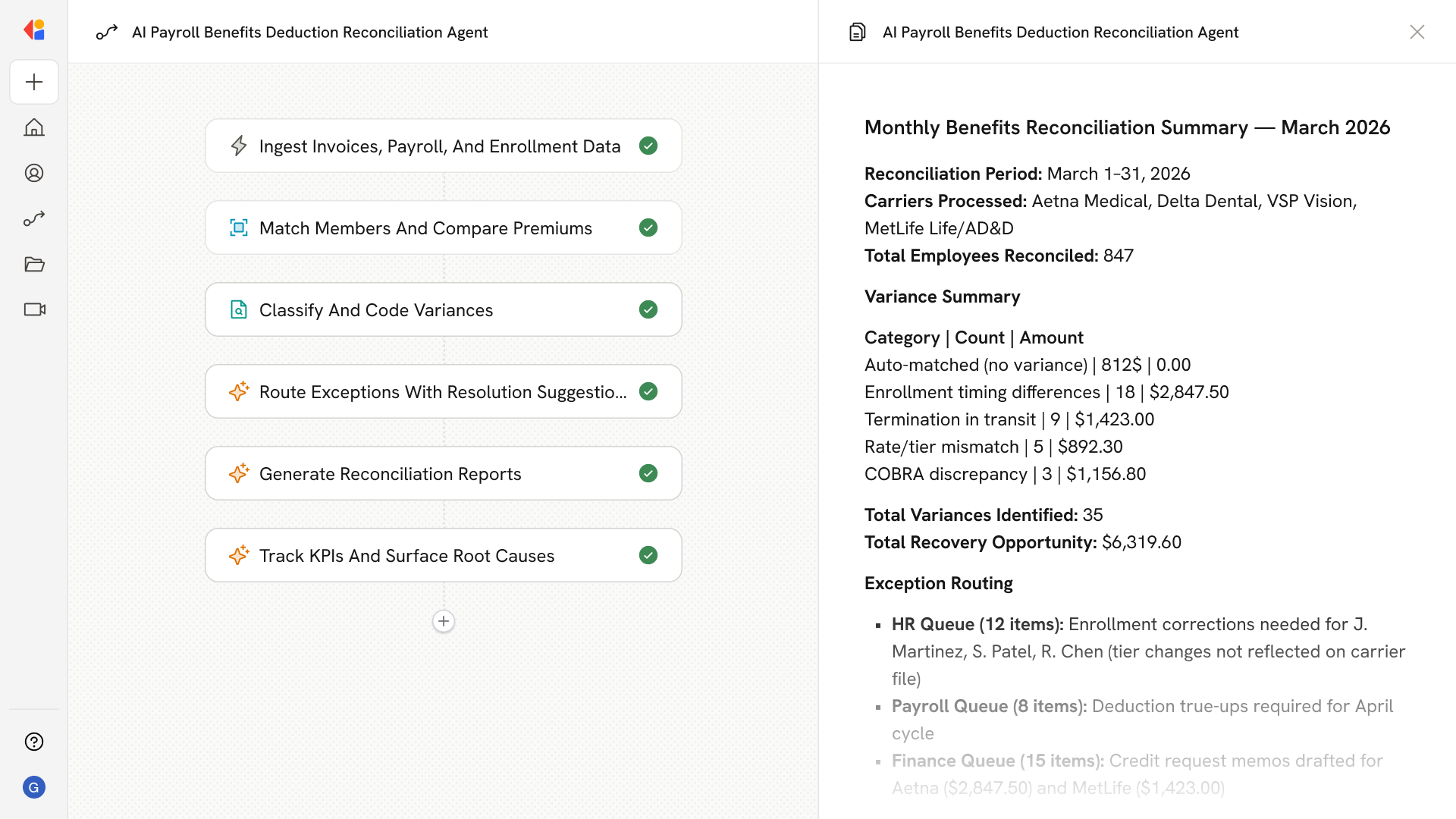Image resolution: width=1456 pixels, height=819 pixels.
Task: Click the G user avatar
Action: click(x=34, y=787)
